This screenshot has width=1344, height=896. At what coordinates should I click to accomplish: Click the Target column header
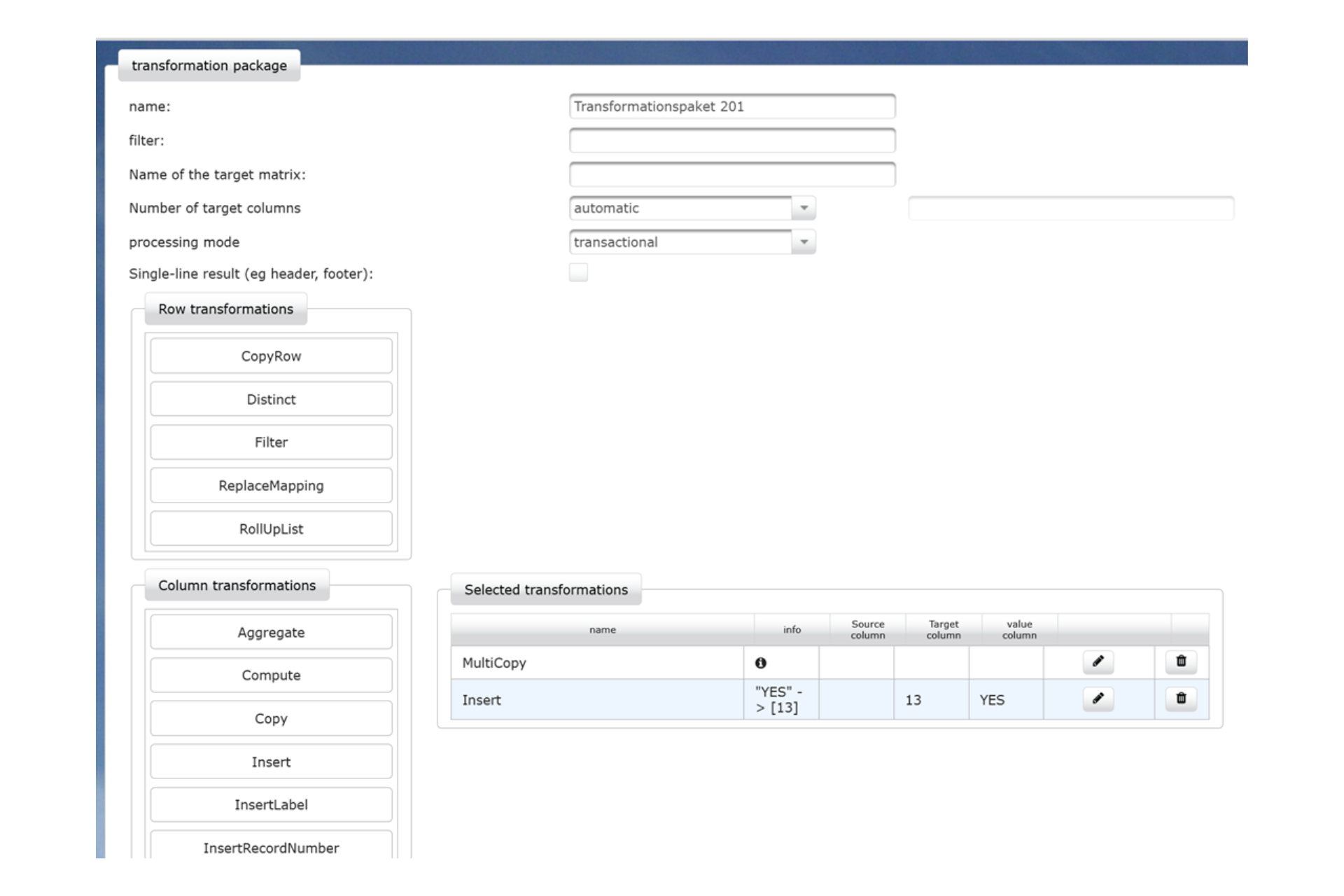(943, 629)
